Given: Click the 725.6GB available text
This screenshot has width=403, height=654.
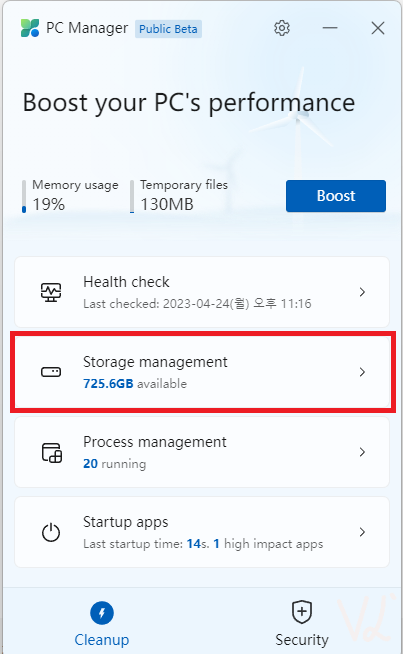Looking at the screenshot, I should 135,384.
